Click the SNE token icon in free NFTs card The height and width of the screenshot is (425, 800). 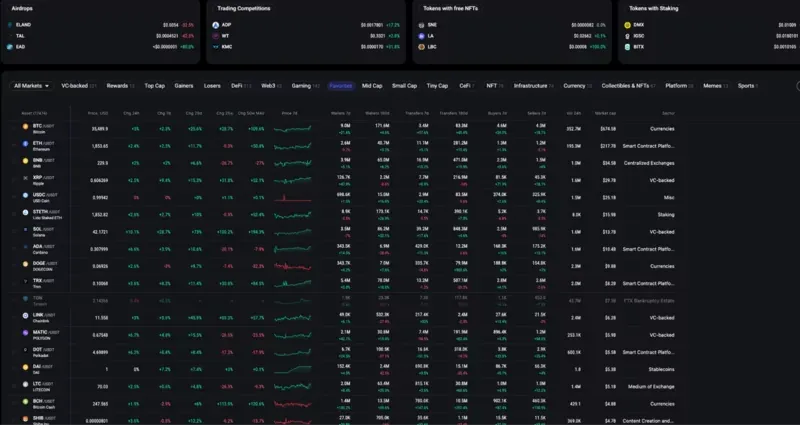[x=421, y=24]
